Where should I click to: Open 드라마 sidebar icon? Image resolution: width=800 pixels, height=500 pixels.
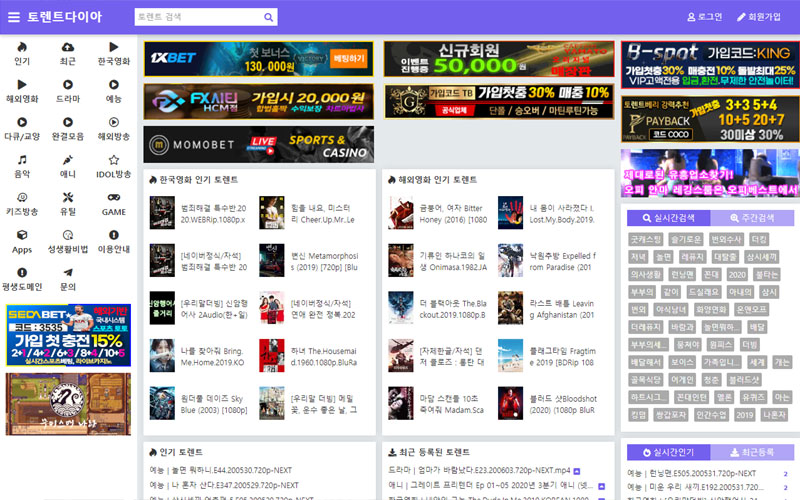pyautogui.click(x=67, y=85)
